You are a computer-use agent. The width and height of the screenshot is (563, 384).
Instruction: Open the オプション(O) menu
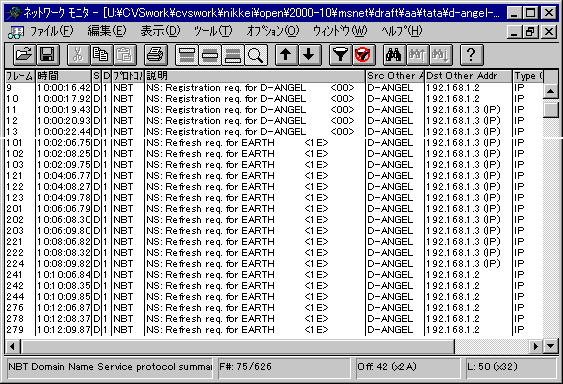(273, 31)
